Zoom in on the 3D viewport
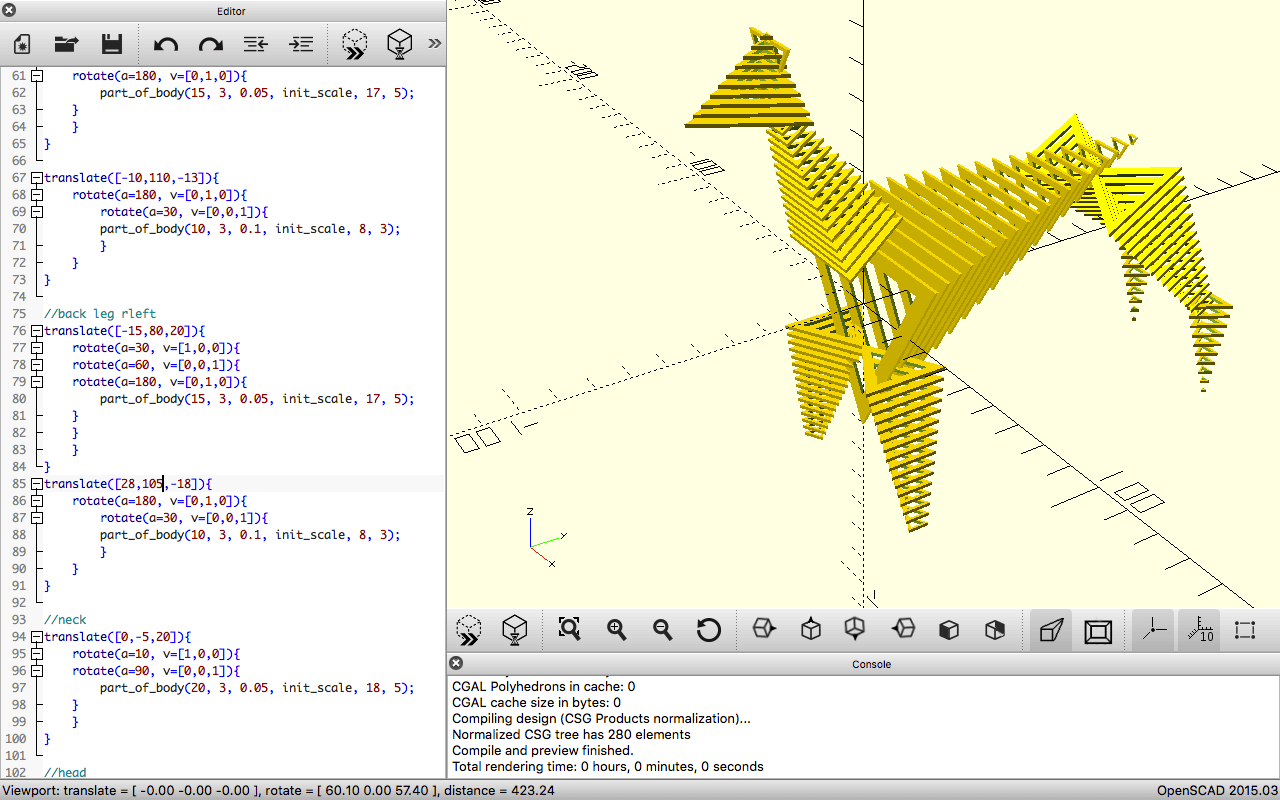This screenshot has width=1280, height=800. pos(617,629)
